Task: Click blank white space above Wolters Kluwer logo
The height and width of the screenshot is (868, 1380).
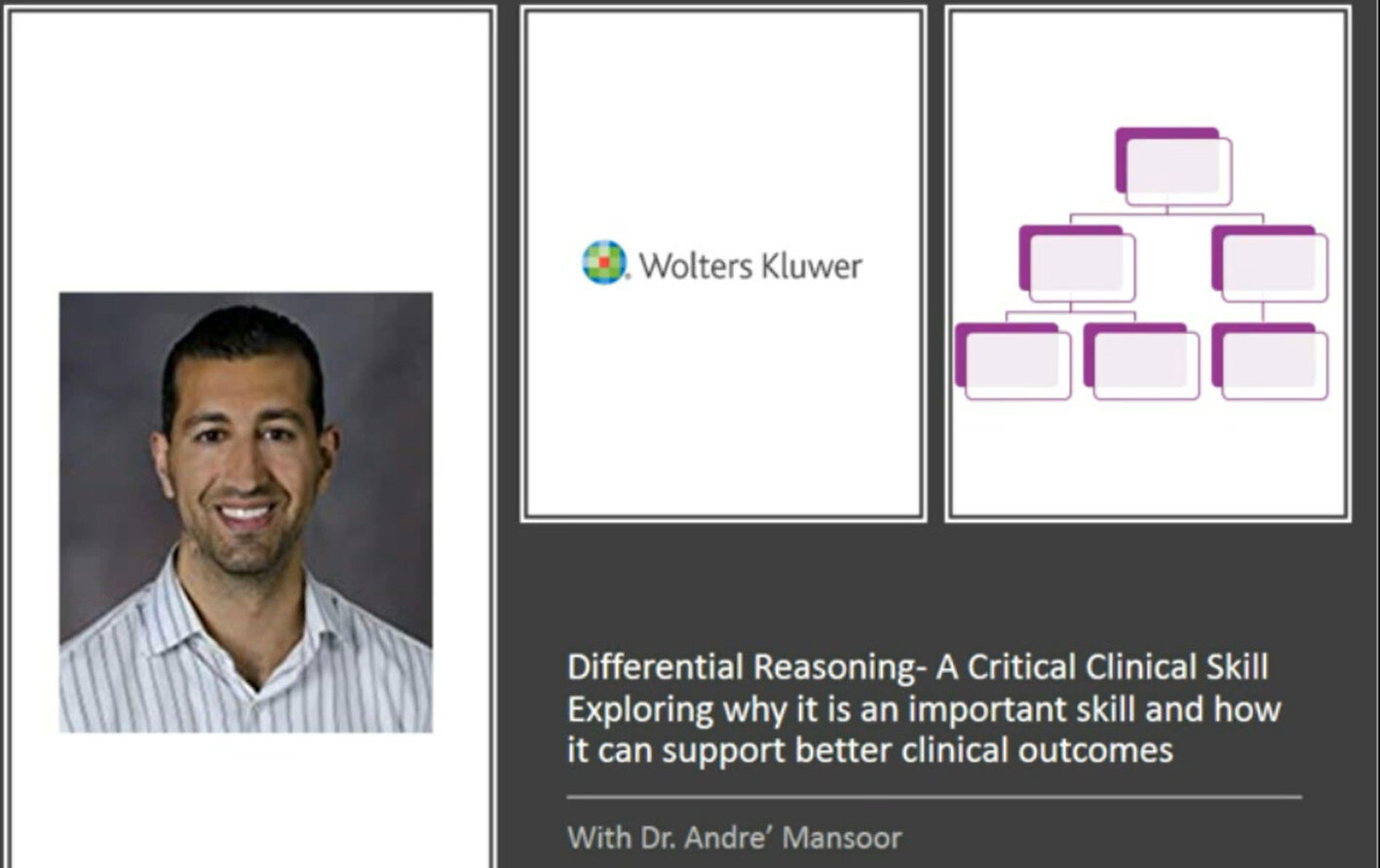Action: click(722, 117)
